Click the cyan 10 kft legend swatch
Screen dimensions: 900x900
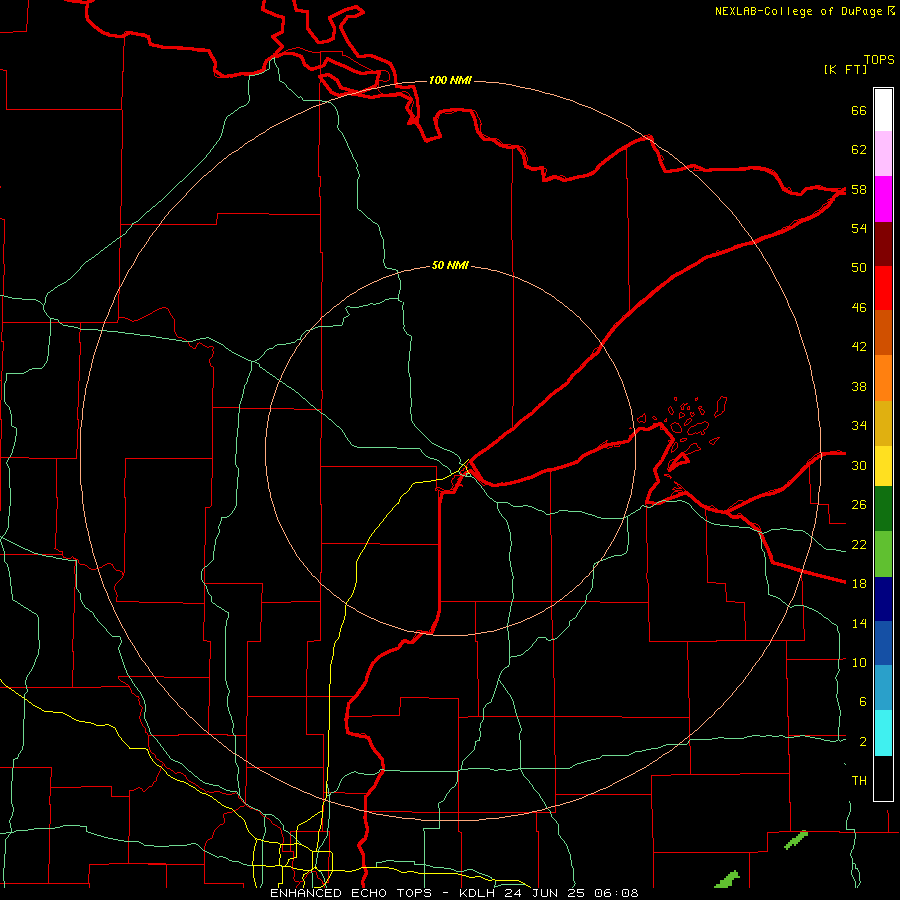point(883,733)
